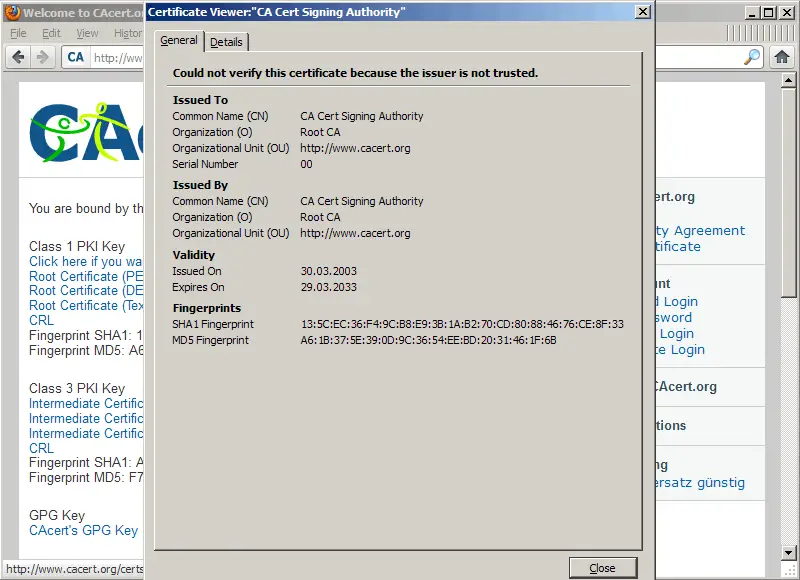Click the 'tificate' sidebar link
Viewport: 800px width, 580px height.
679,246
